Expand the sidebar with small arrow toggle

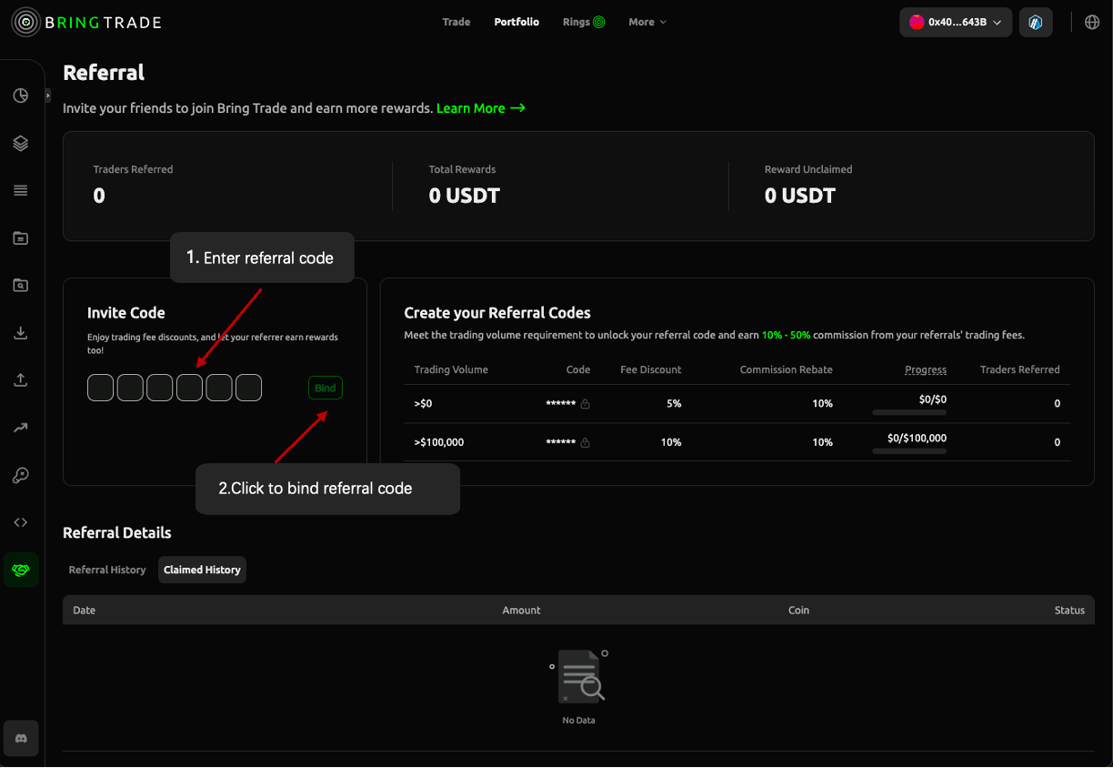click(48, 95)
